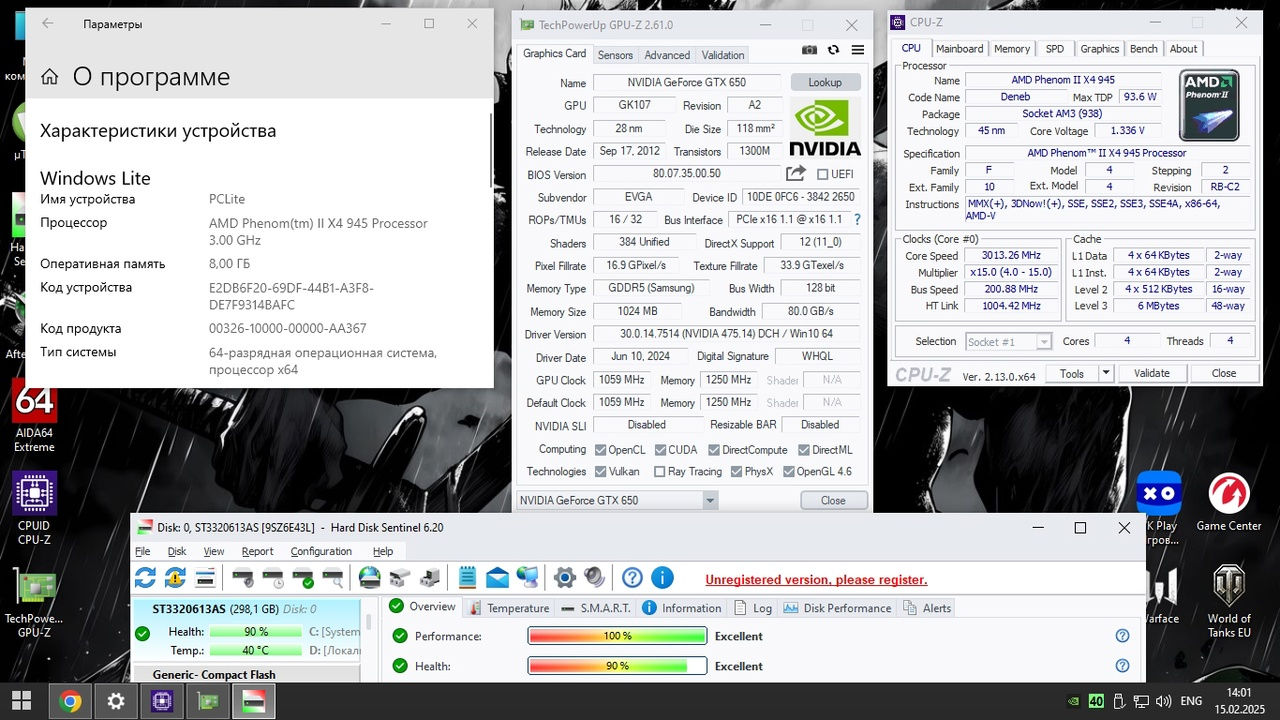This screenshot has width=1280, height=720.
Task: Click the envelope email icon in Hard Disk Sentinel
Action: pos(497,577)
